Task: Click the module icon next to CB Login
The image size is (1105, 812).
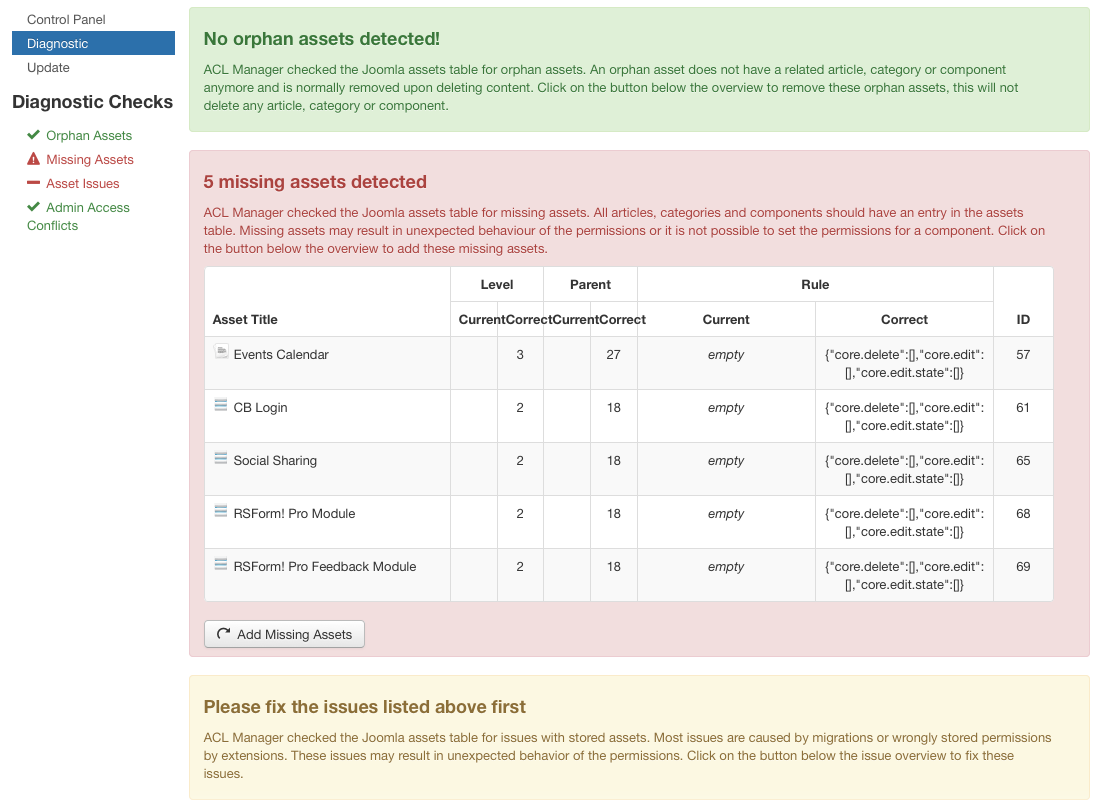Action: (x=221, y=405)
